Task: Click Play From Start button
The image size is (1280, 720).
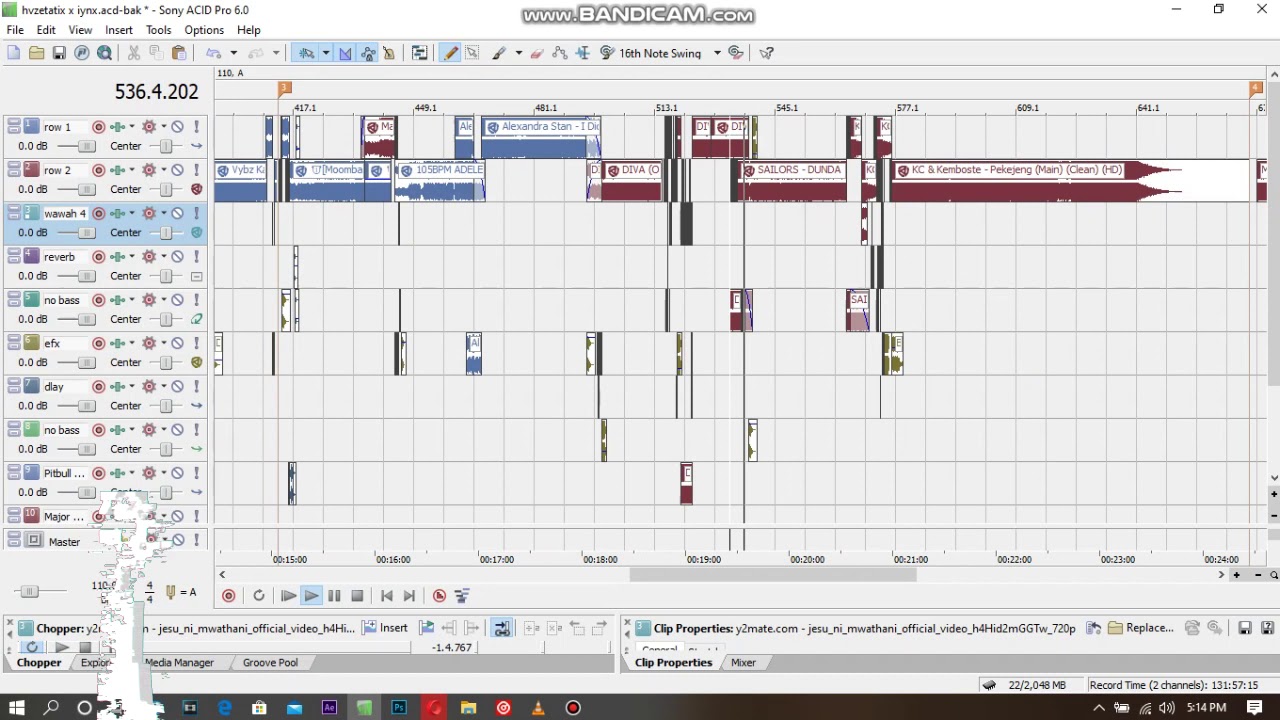Action: pos(288,596)
